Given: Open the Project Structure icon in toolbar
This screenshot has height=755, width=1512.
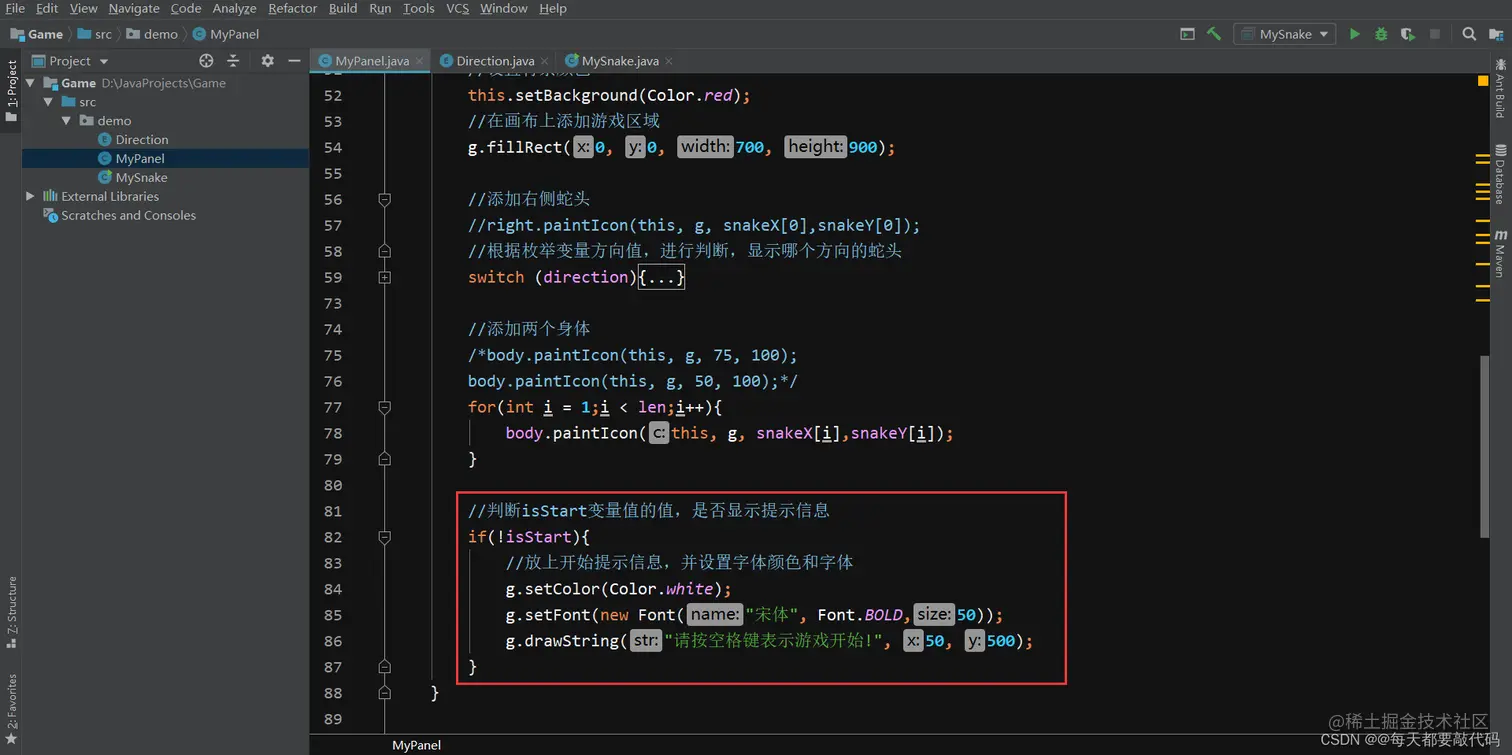Looking at the screenshot, I should coord(1495,34).
